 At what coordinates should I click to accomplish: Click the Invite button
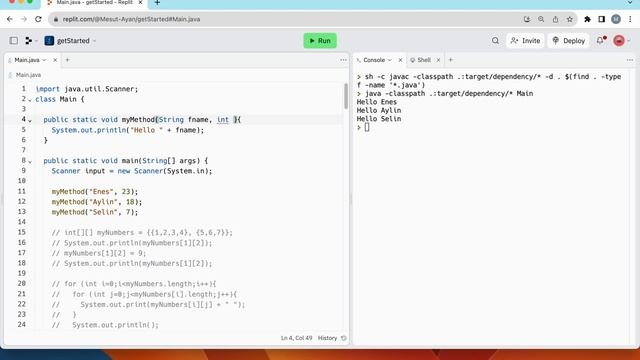(525, 41)
